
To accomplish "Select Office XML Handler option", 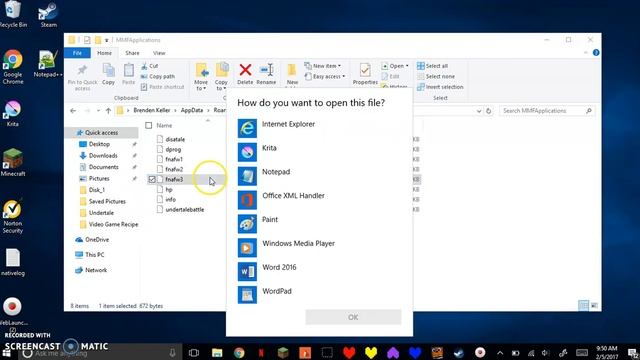I will (x=319, y=200).
